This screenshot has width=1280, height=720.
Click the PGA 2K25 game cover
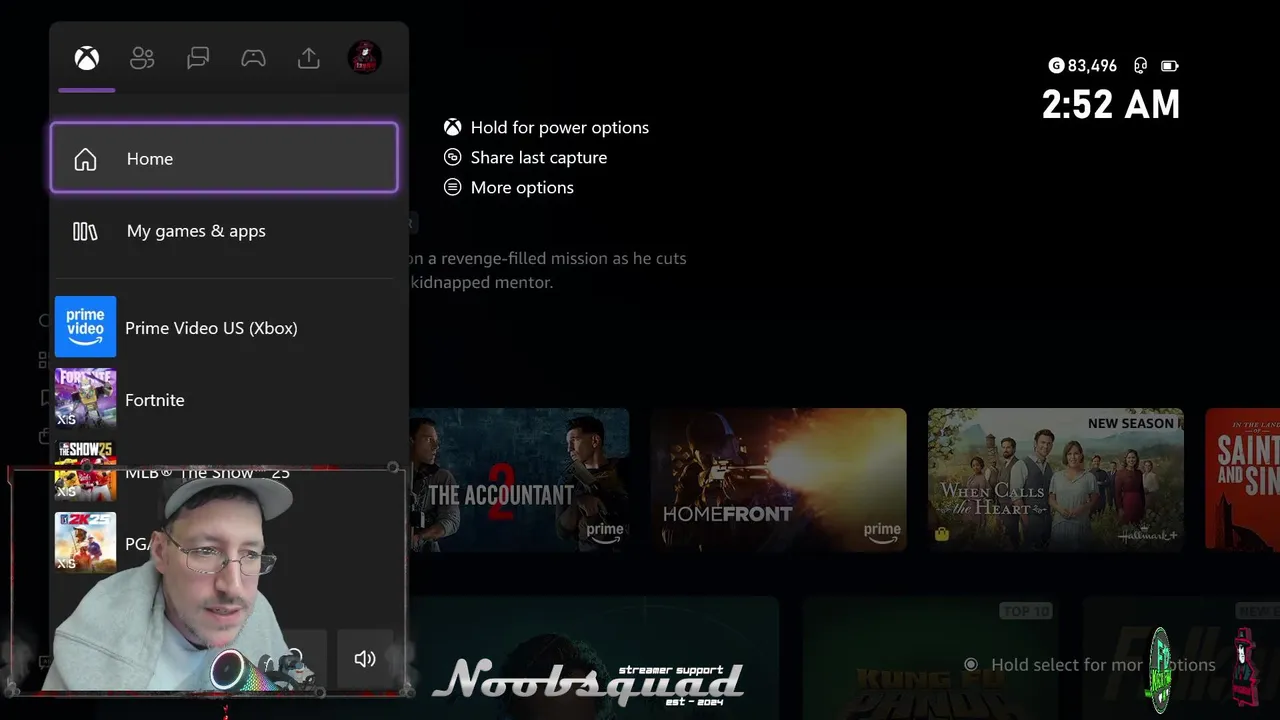[x=85, y=542]
